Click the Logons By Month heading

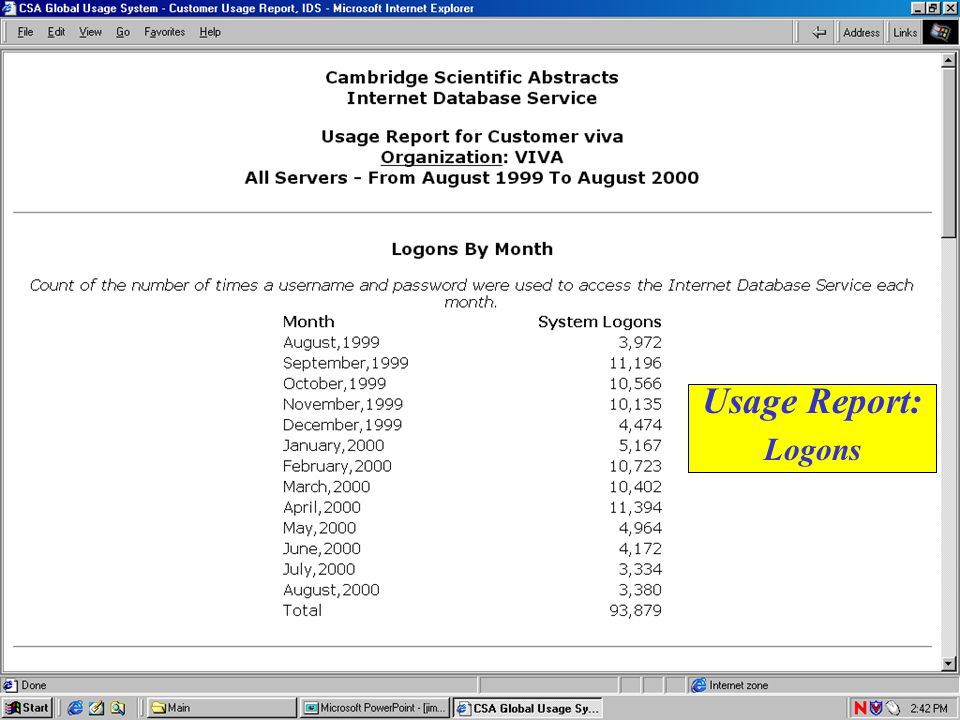pos(472,249)
